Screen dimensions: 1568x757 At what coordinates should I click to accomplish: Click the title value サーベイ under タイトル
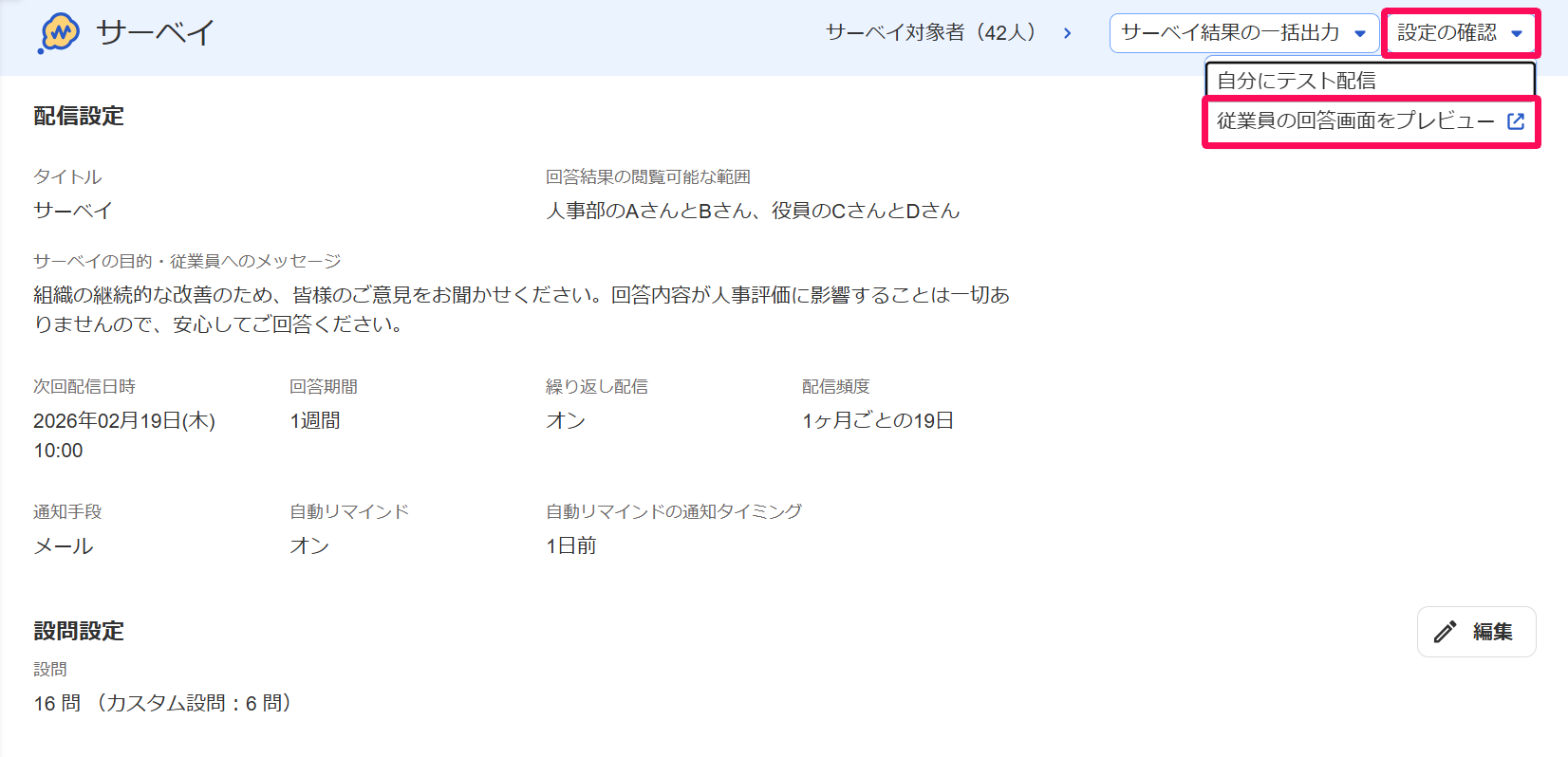(x=73, y=211)
